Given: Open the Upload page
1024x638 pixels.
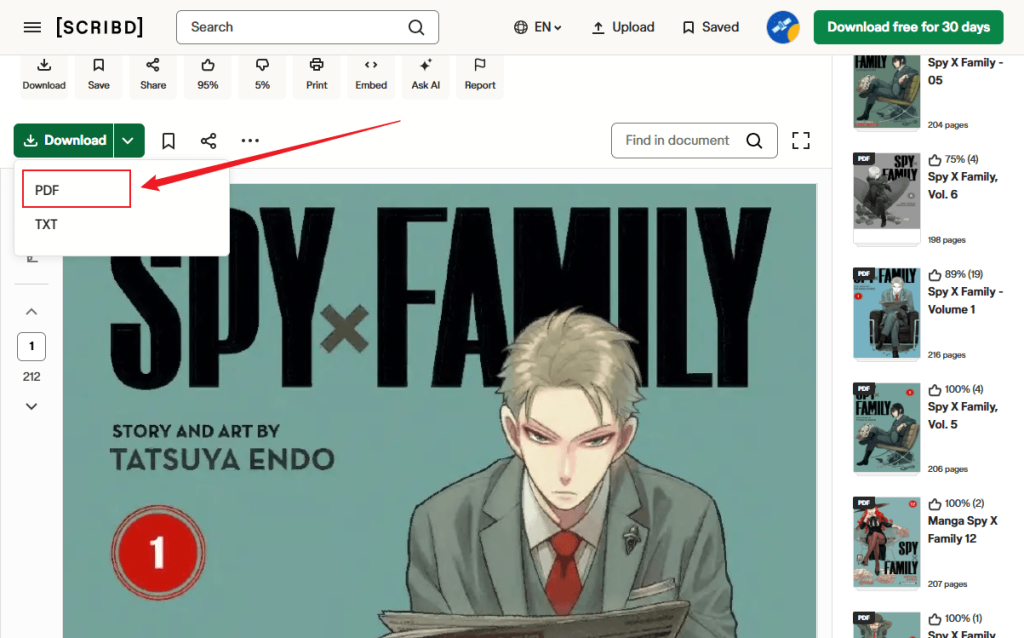Looking at the screenshot, I should 622,27.
